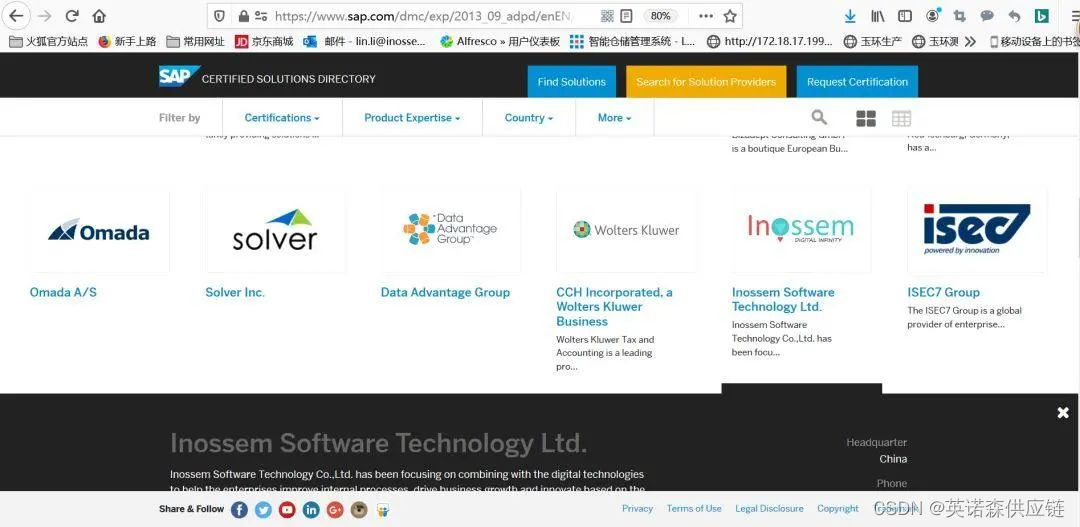Open the page actions three-dot menu

[x=706, y=16]
